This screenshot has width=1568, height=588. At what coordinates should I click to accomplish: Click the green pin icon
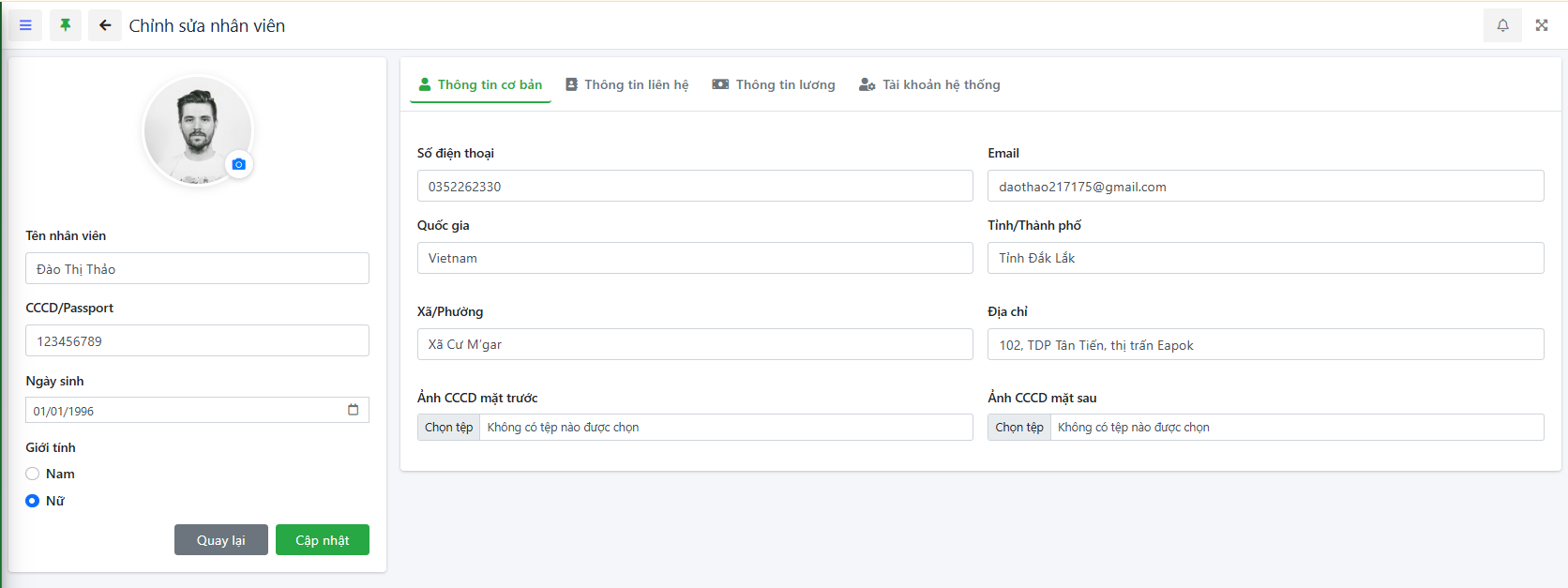(x=66, y=25)
